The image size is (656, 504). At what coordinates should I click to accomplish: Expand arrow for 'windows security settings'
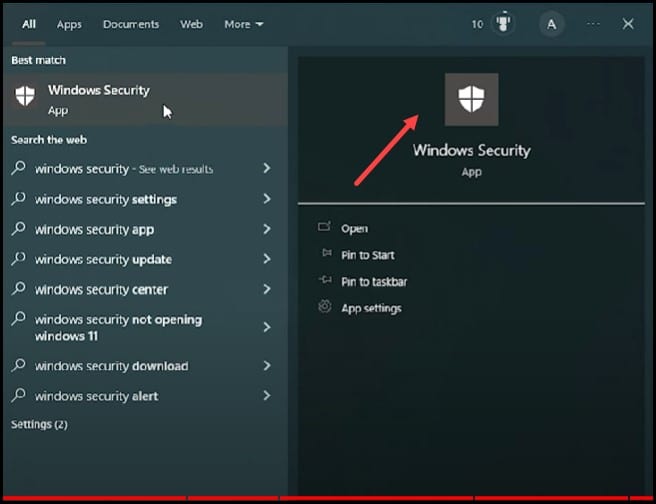[x=266, y=199]
